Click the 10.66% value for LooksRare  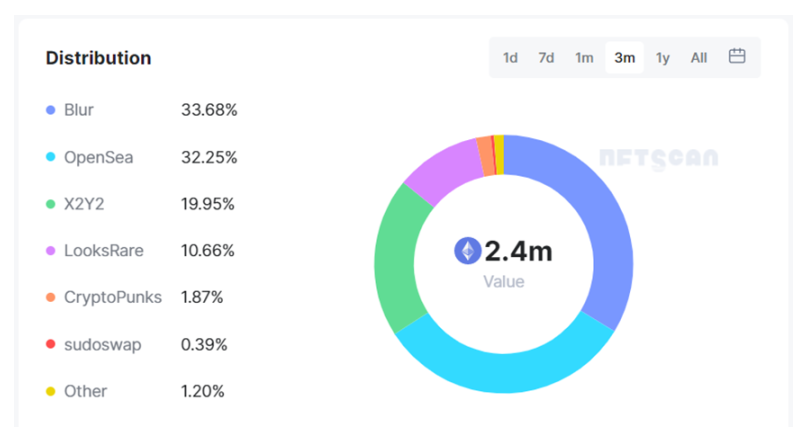[207, 251]
